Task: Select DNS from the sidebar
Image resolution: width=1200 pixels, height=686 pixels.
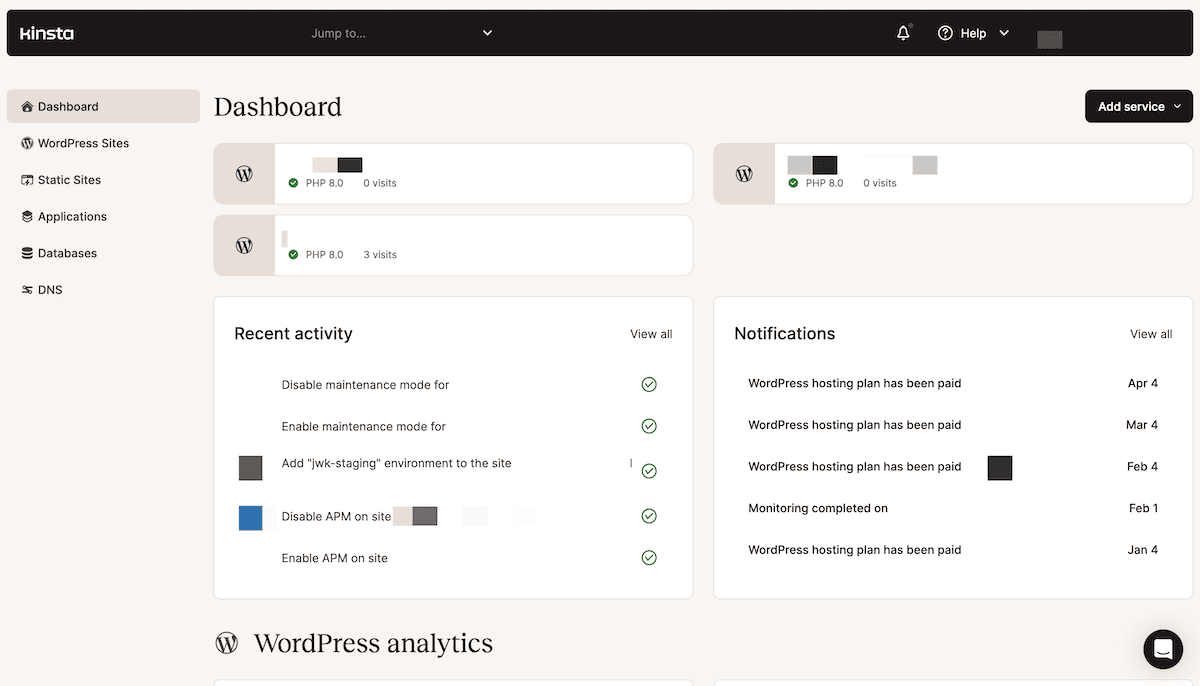Action: [x=48, y=289]
